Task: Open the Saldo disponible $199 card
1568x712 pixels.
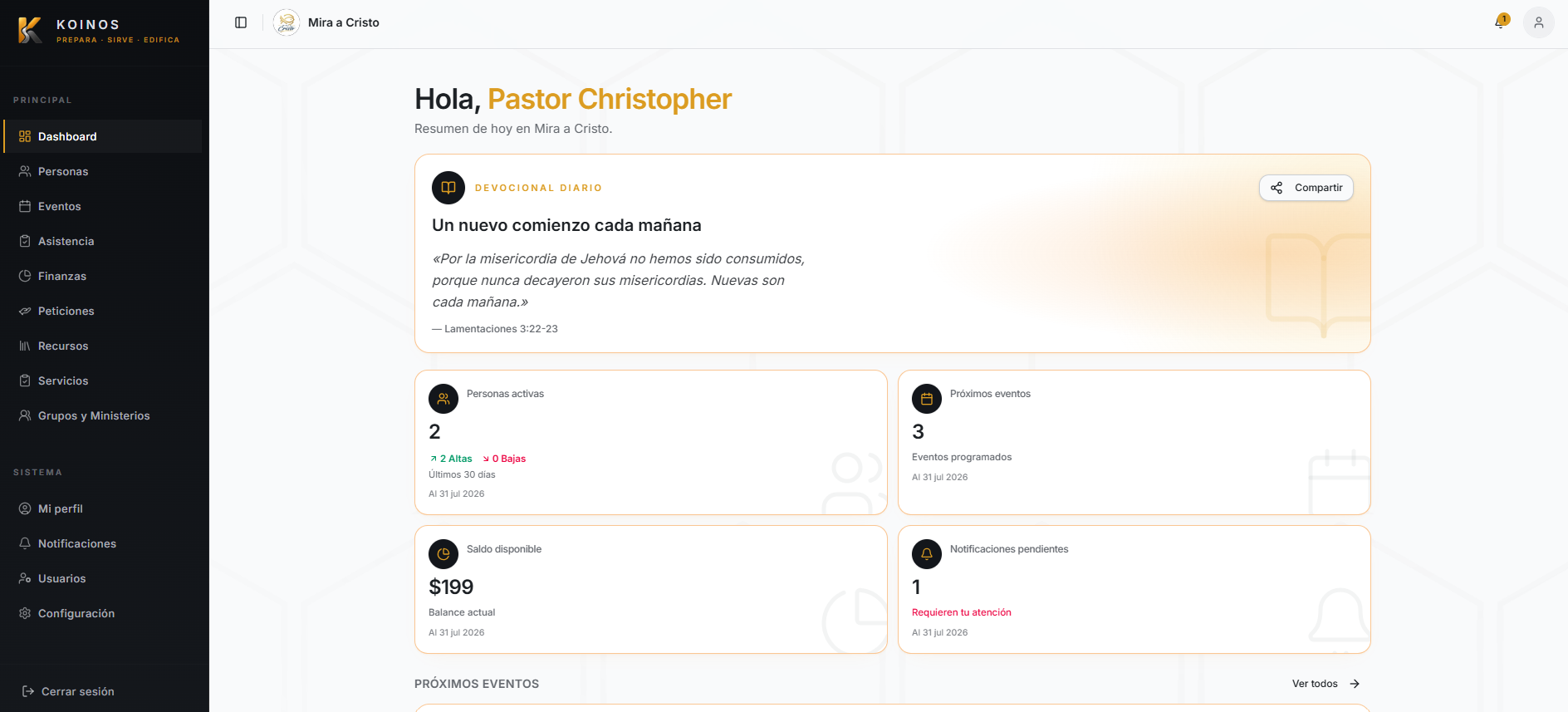Action: [x=651, y=589]
